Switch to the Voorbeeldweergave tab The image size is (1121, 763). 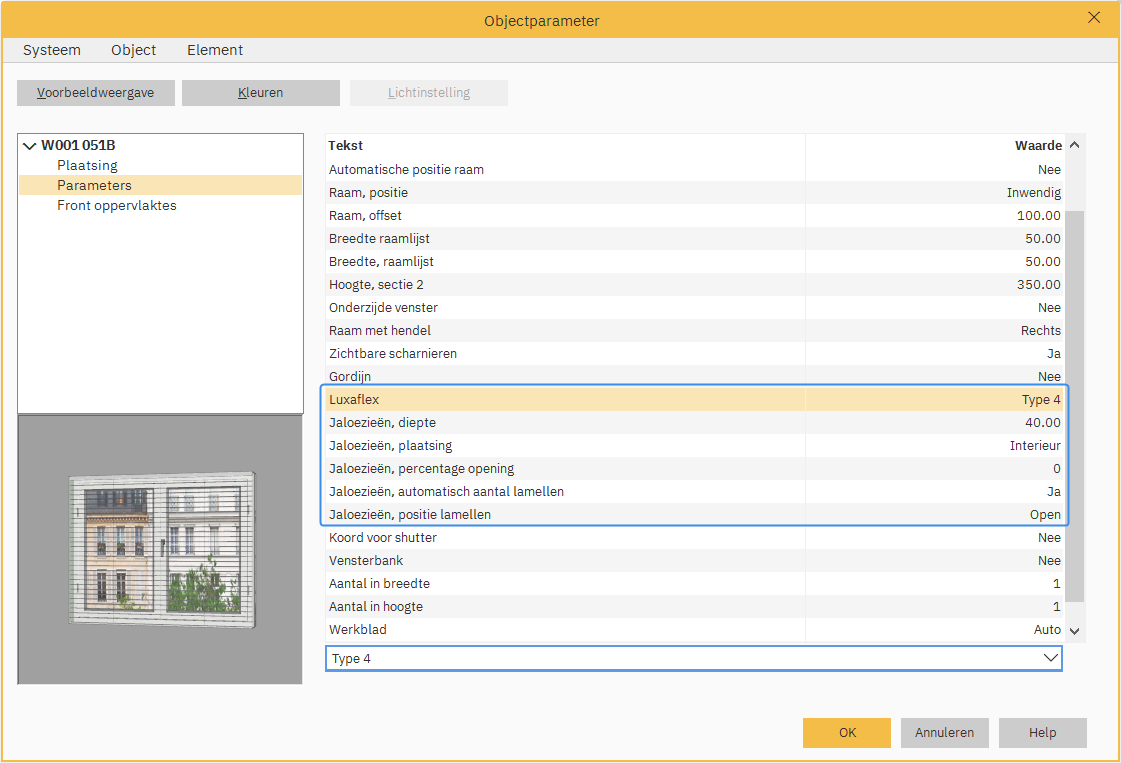tap(95, 92)
